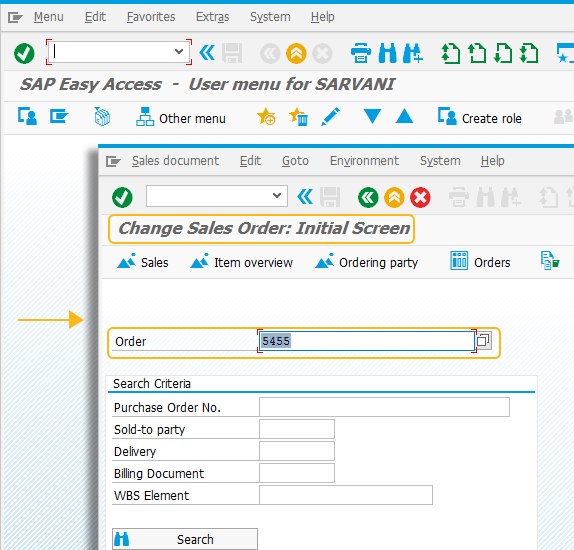Click the binoculars find icon in main toolbar
The image size is (574, 550).
[387, 53]
